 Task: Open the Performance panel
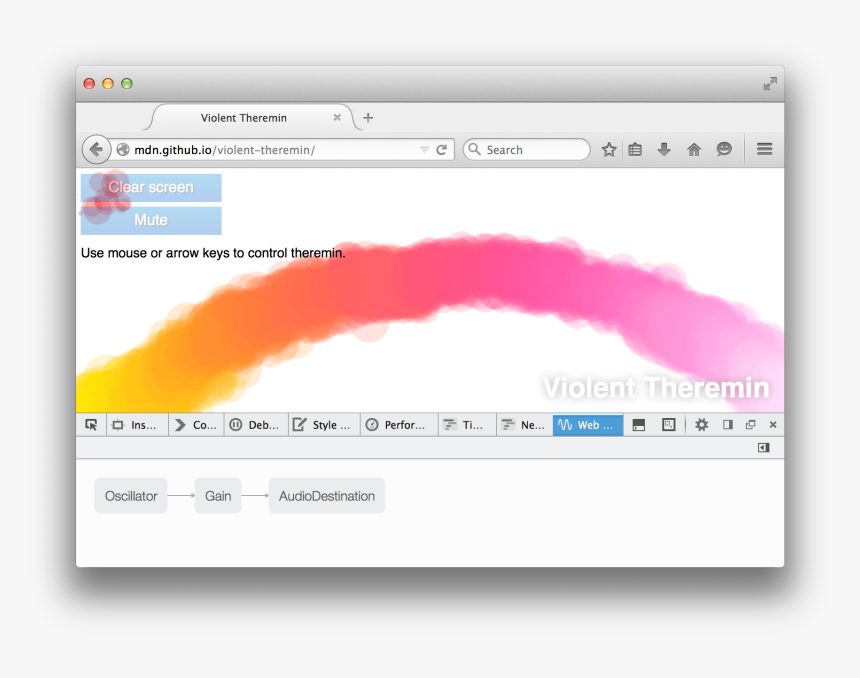398,424
